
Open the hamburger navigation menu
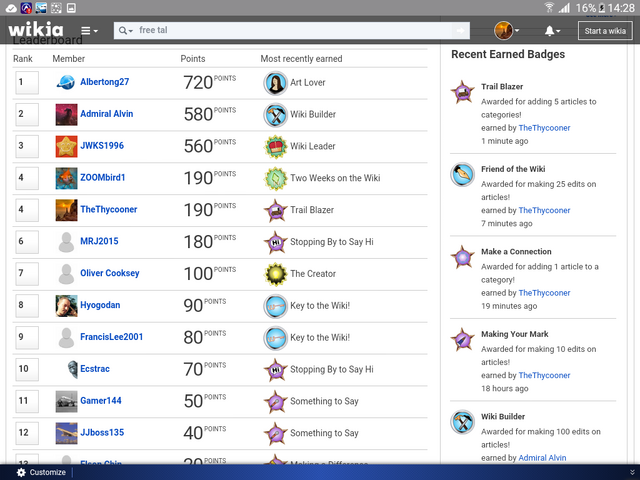click(89, 31)
